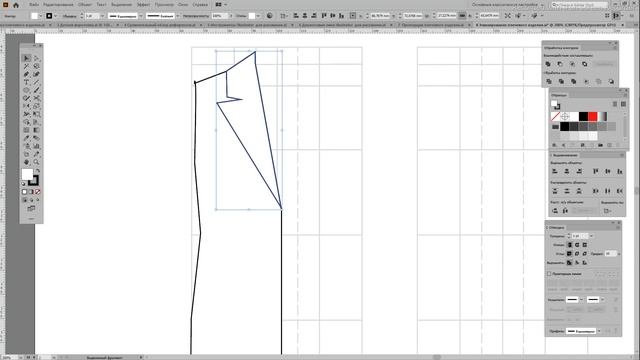
Task: Click the None swatch in Swatches panel
Action: (x=555, y=117)
